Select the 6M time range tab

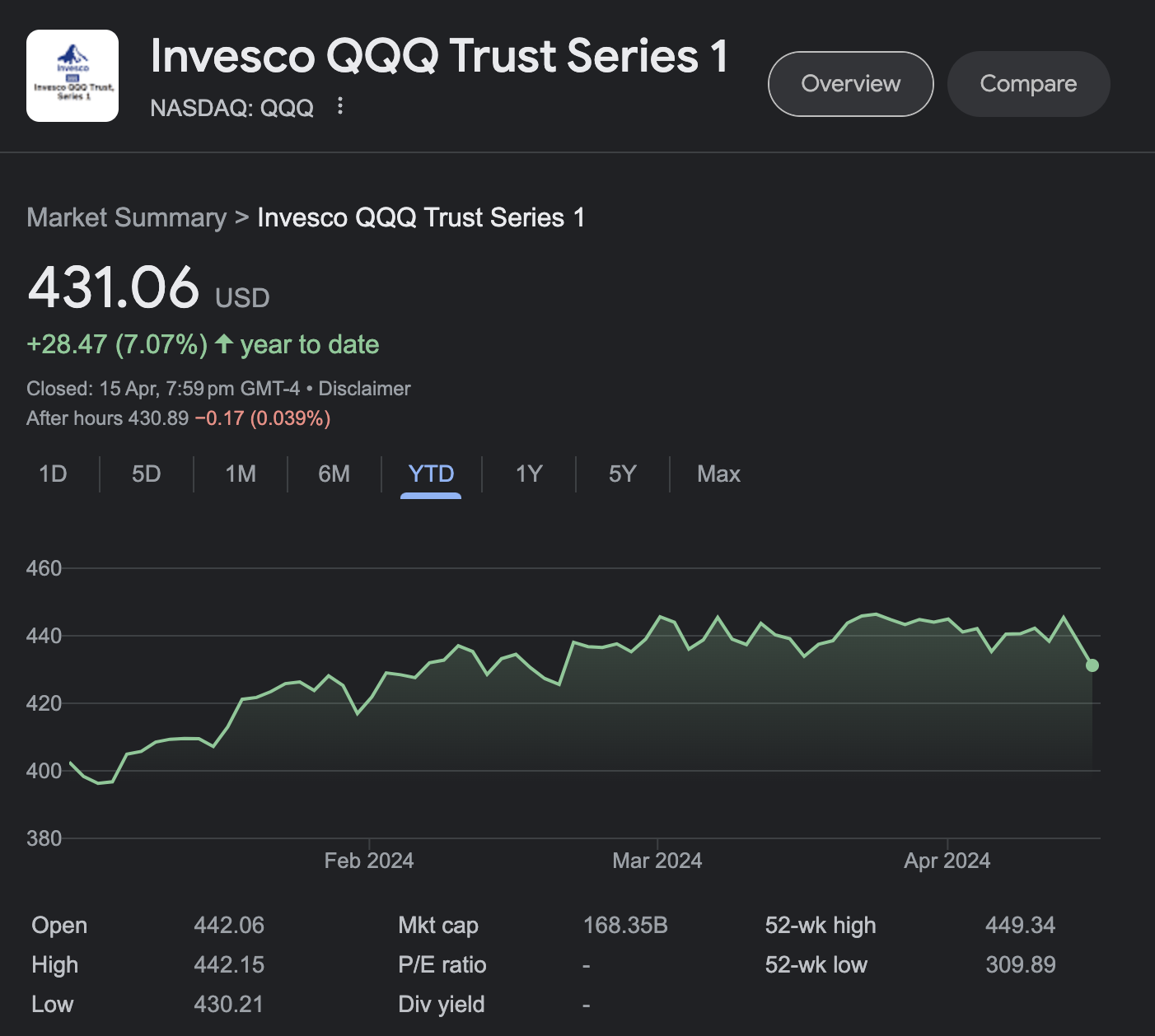click(334, 474)
